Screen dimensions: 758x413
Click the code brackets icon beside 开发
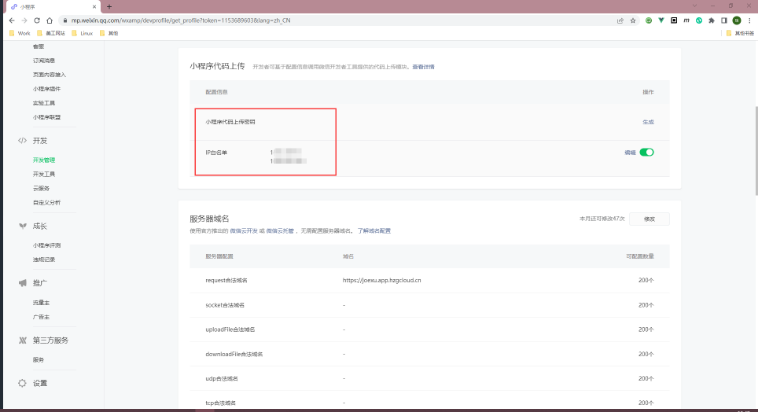pyautogui.click(x=22, y=141)
